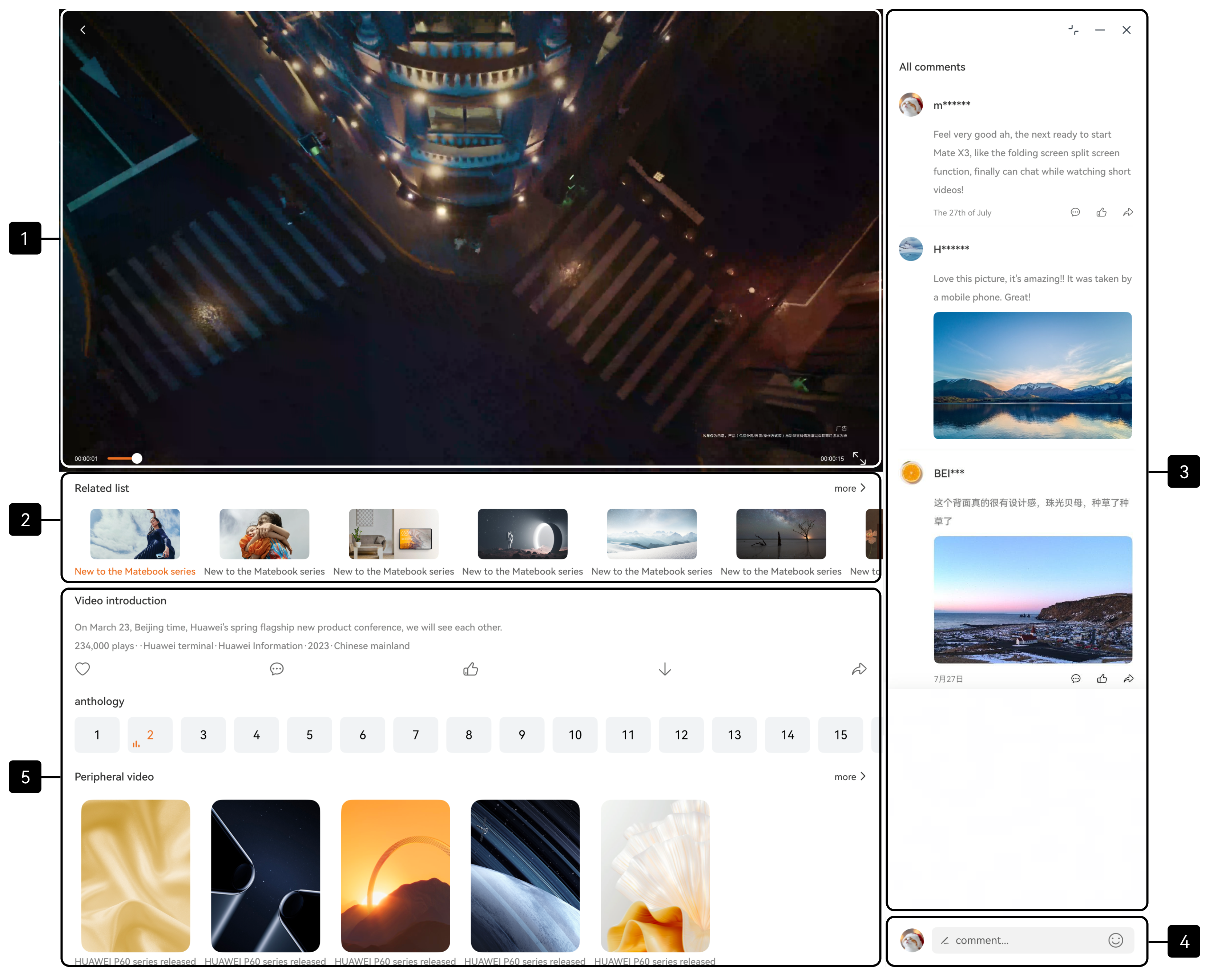Open the orange sunset arc P60 peripheral video
The height and width of the screenshot is (980, 1209).
(x=395, y=876)
